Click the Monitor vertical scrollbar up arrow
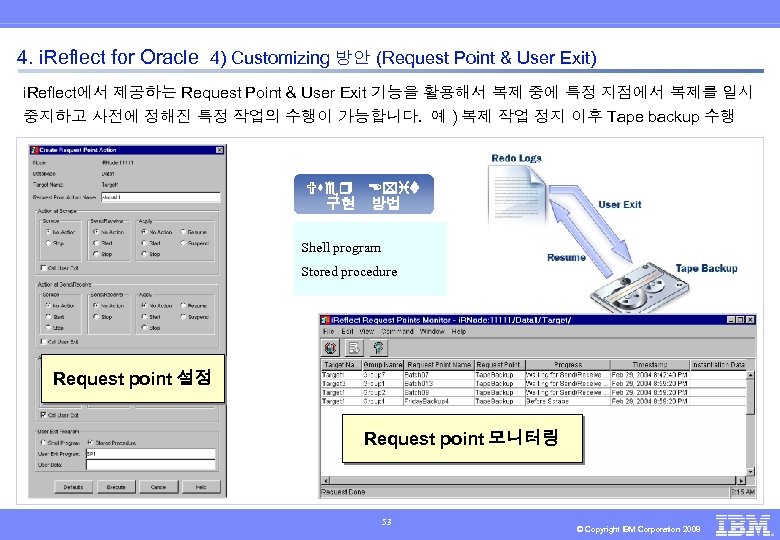 750,374
